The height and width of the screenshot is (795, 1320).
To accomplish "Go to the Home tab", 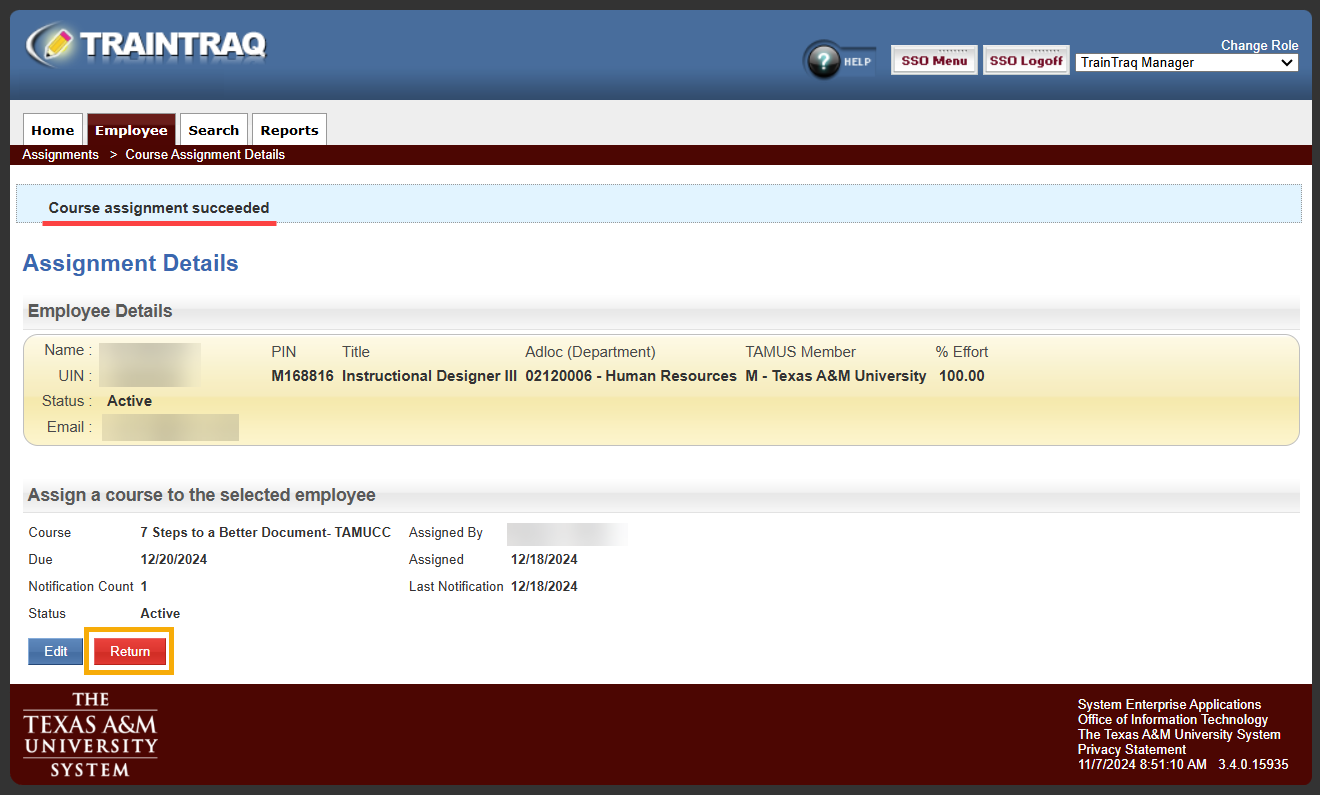I will point(52,130).
